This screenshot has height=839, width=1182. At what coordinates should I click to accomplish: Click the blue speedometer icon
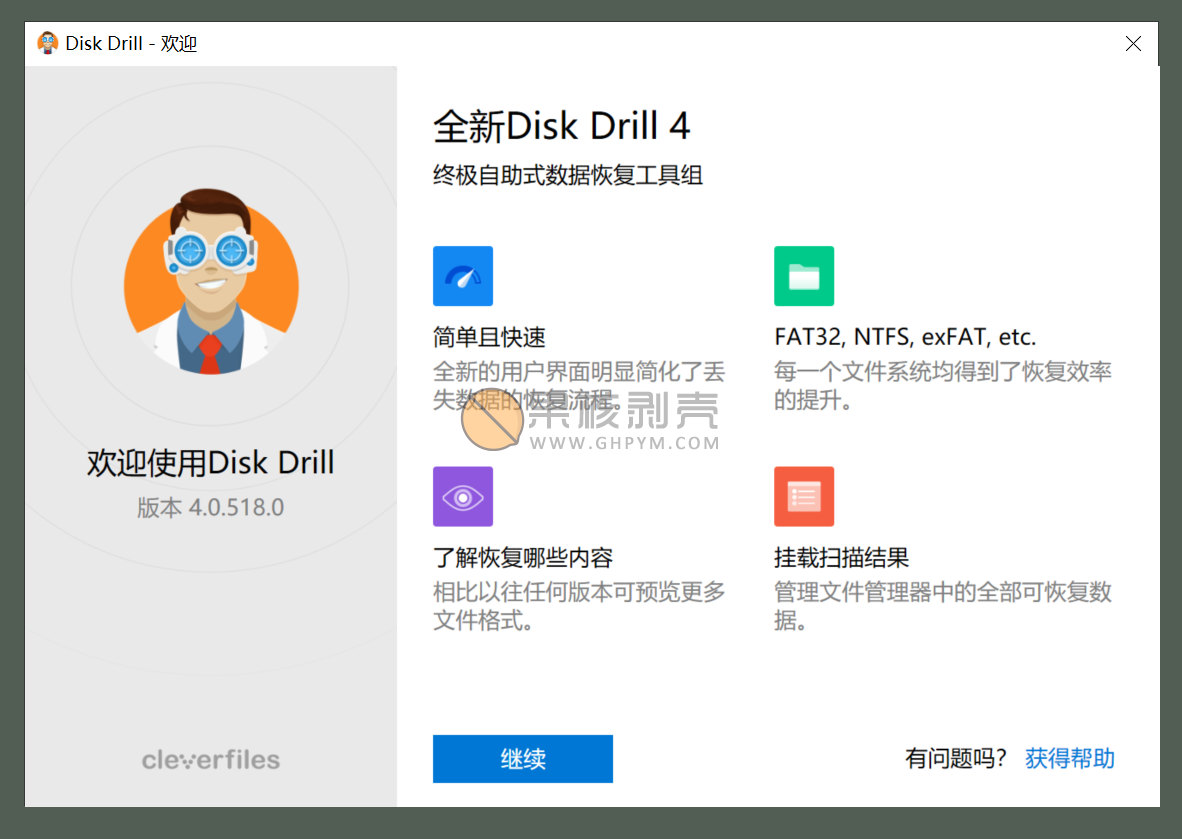(462, 276)
